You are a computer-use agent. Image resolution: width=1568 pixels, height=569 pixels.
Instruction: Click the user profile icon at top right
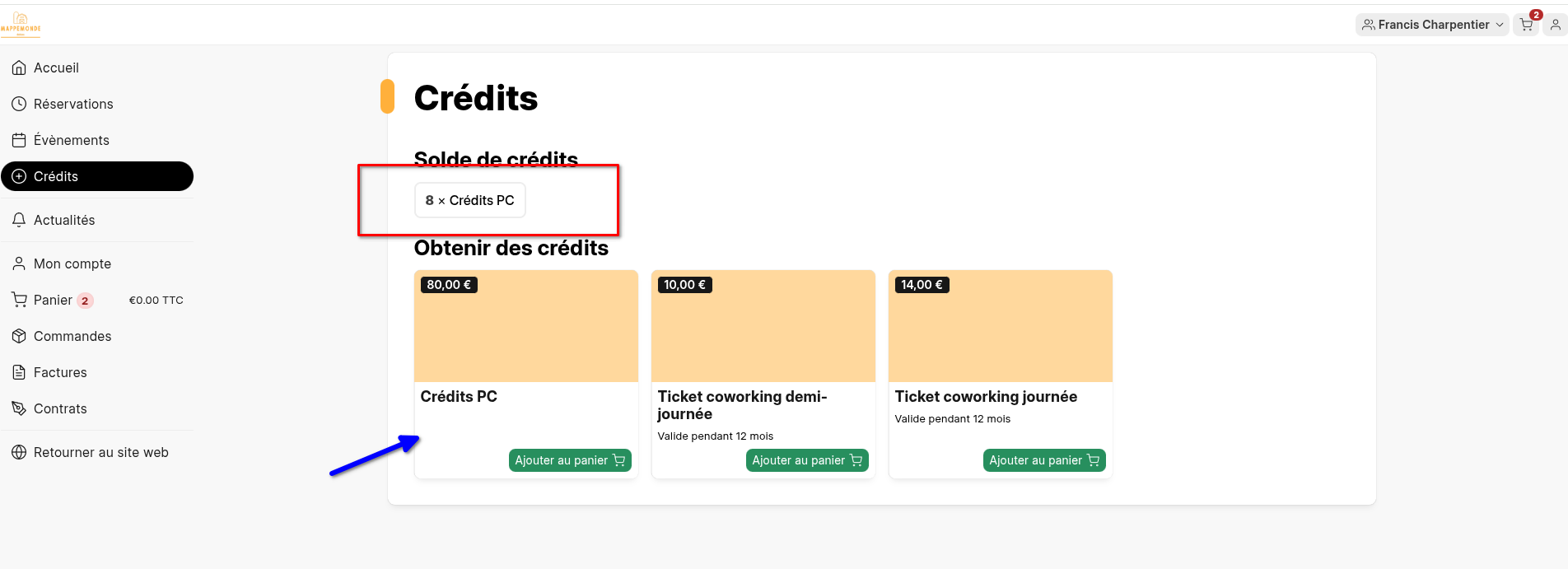tap(1555, 25)
